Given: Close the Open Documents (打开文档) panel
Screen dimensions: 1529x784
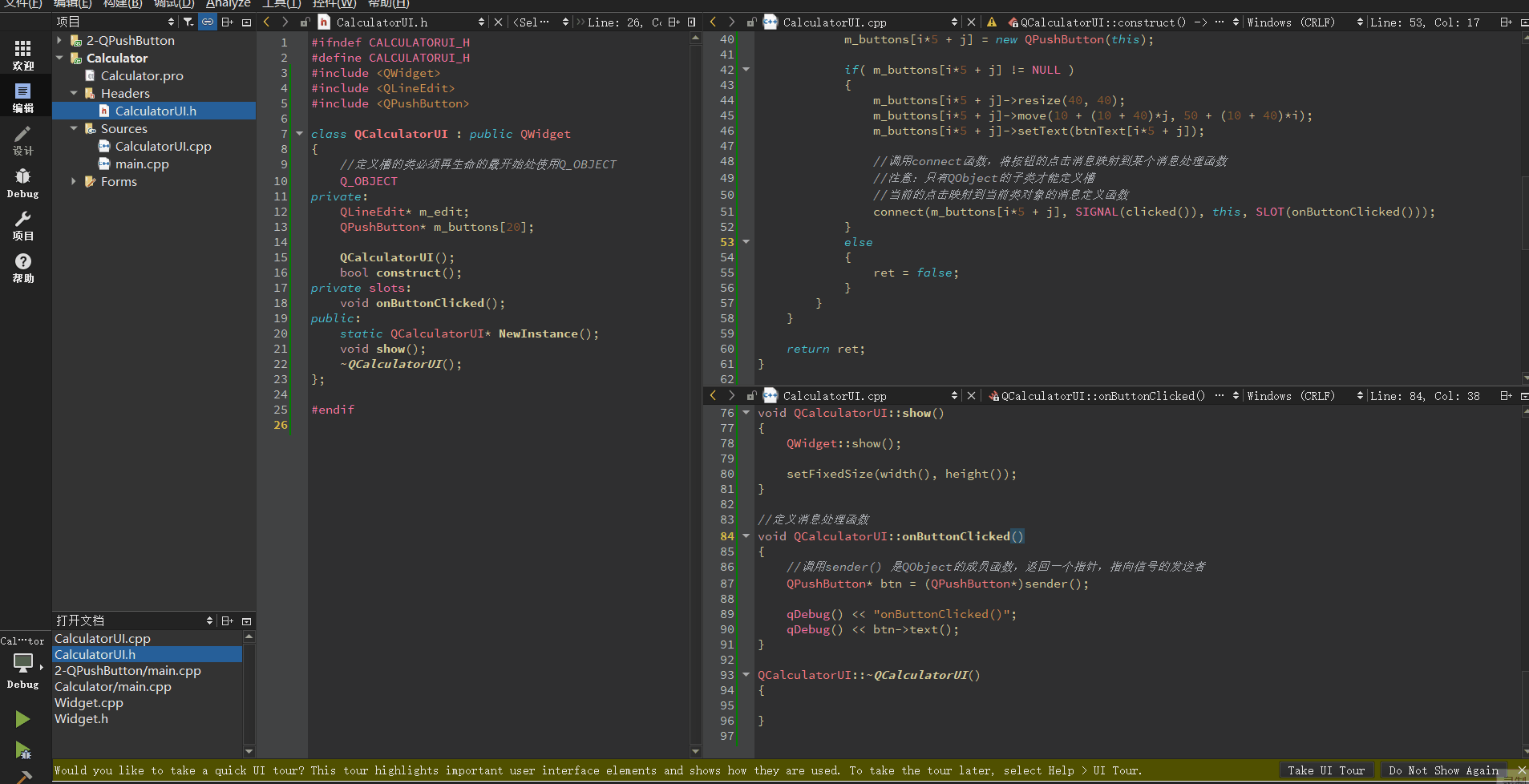Looking at the screenshot, I should [x=247, y=620].
